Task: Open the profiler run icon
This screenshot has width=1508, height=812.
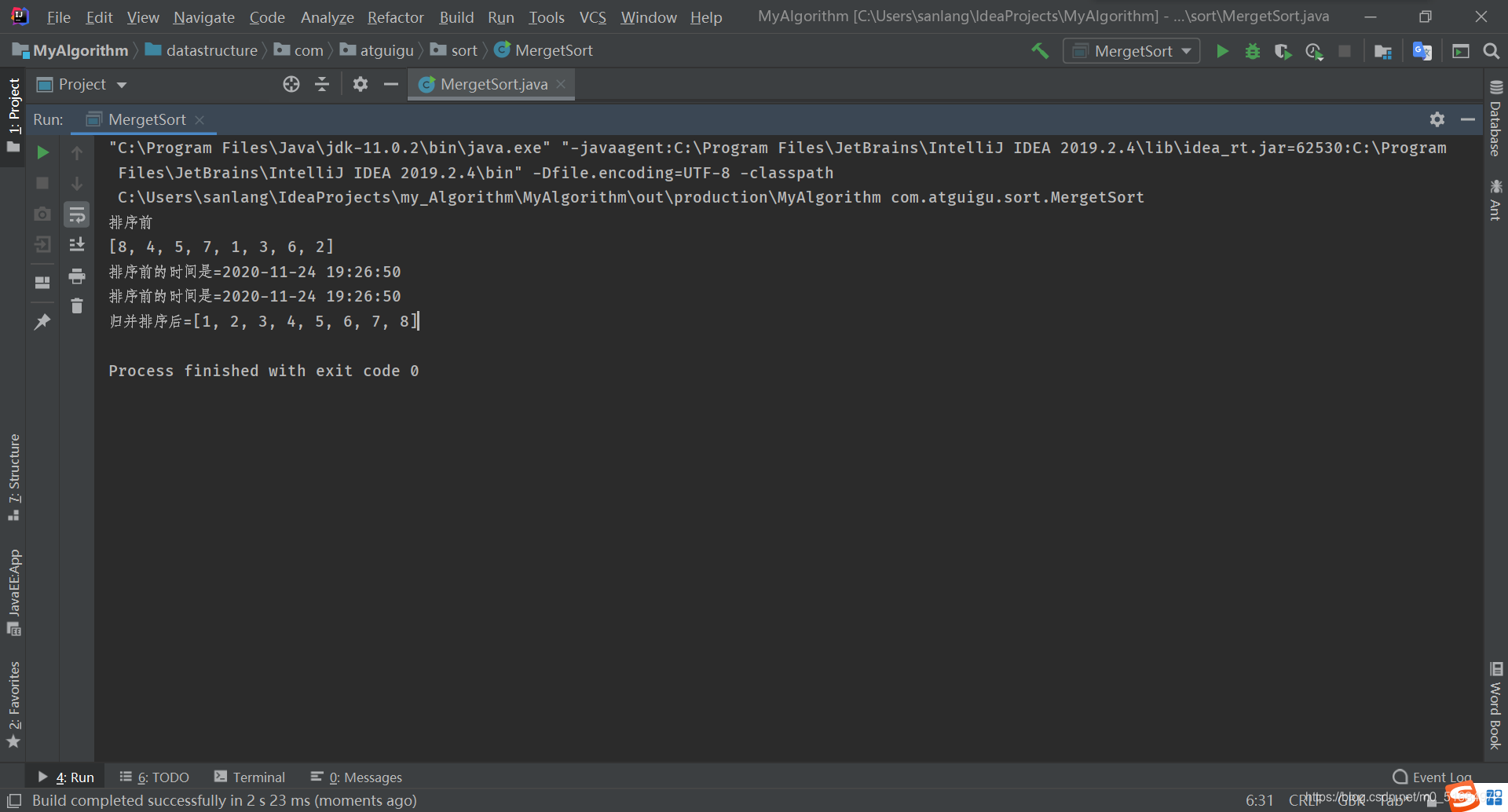Action: [x=1314, y=51]
